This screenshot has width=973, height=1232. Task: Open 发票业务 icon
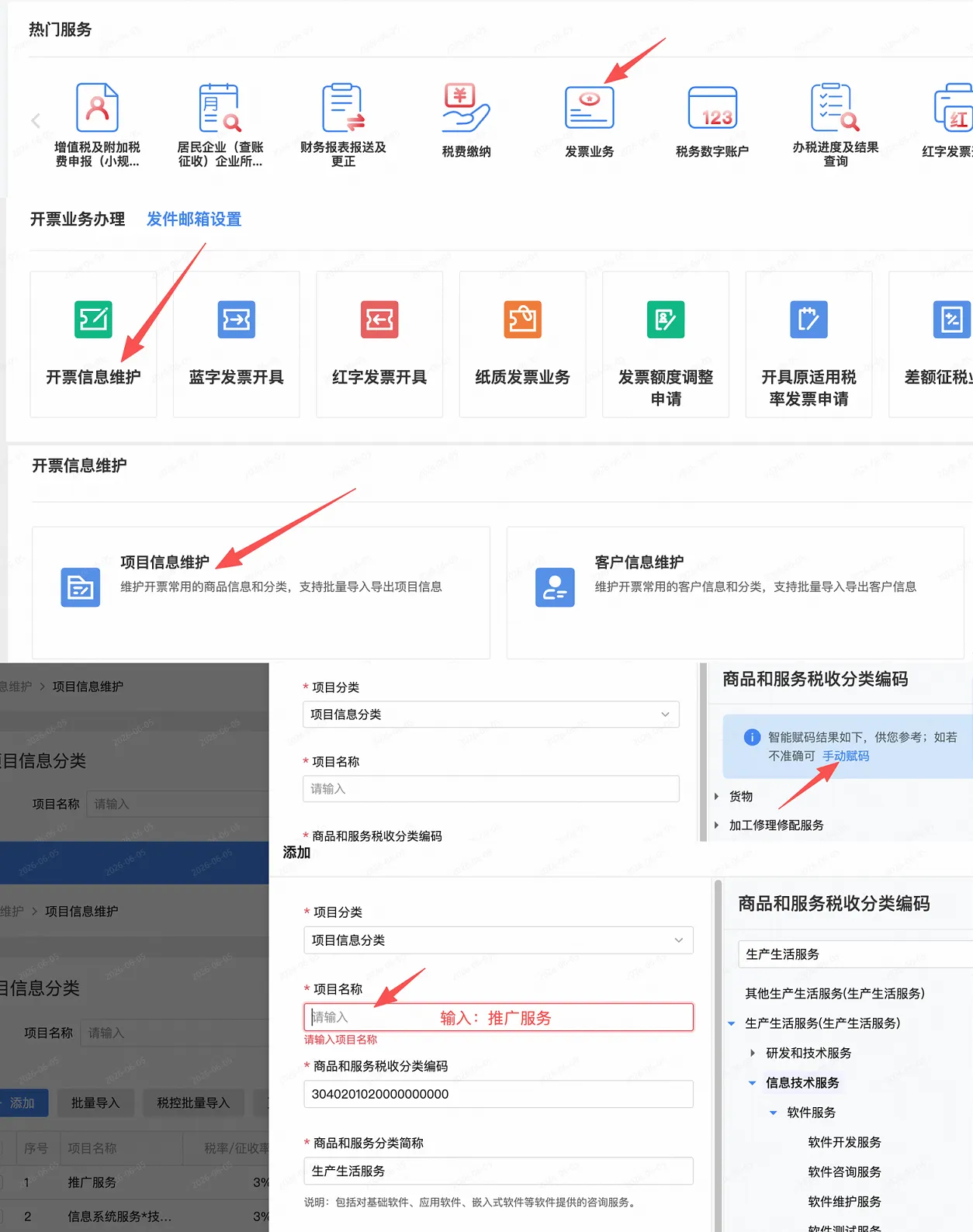click(x=590, y=108)
